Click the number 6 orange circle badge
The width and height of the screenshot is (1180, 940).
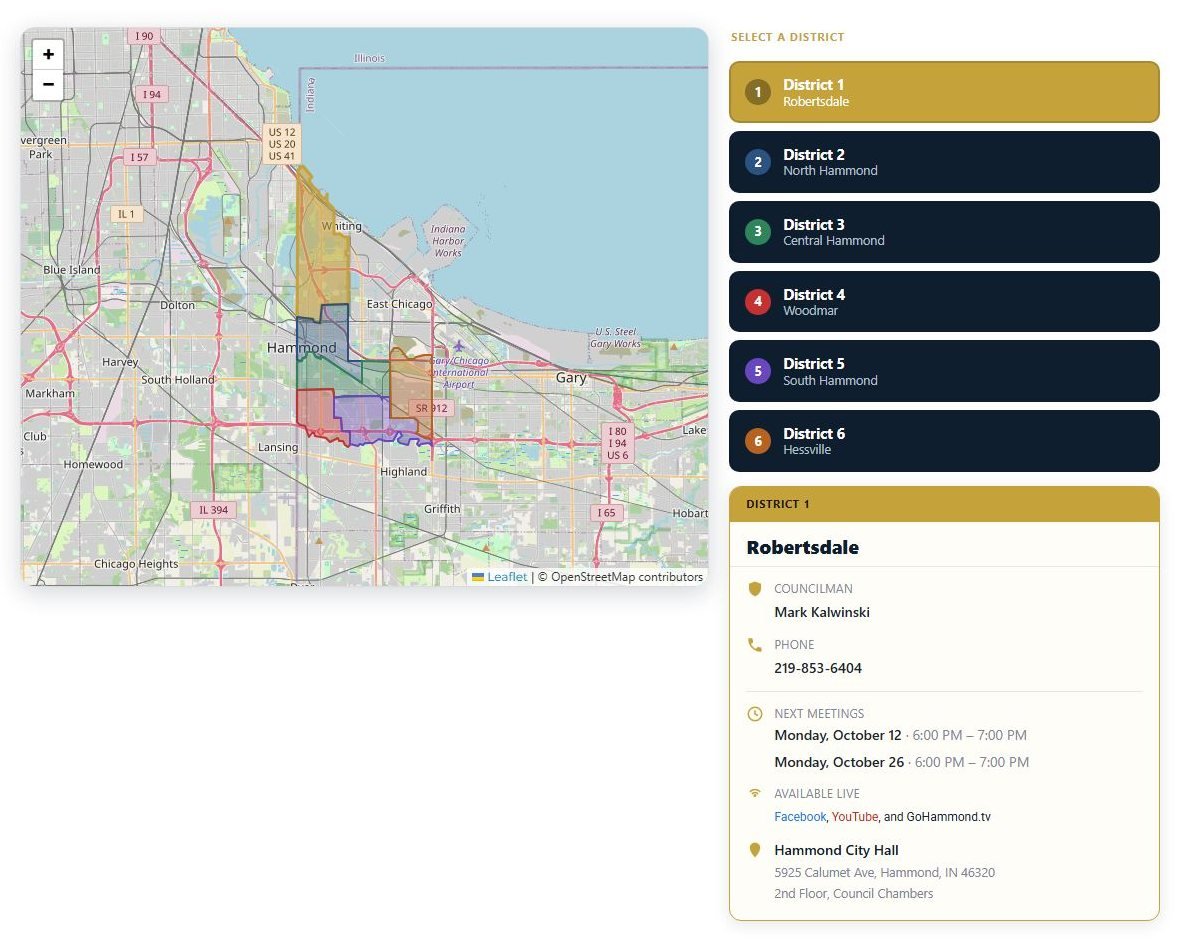pos(758,441)
